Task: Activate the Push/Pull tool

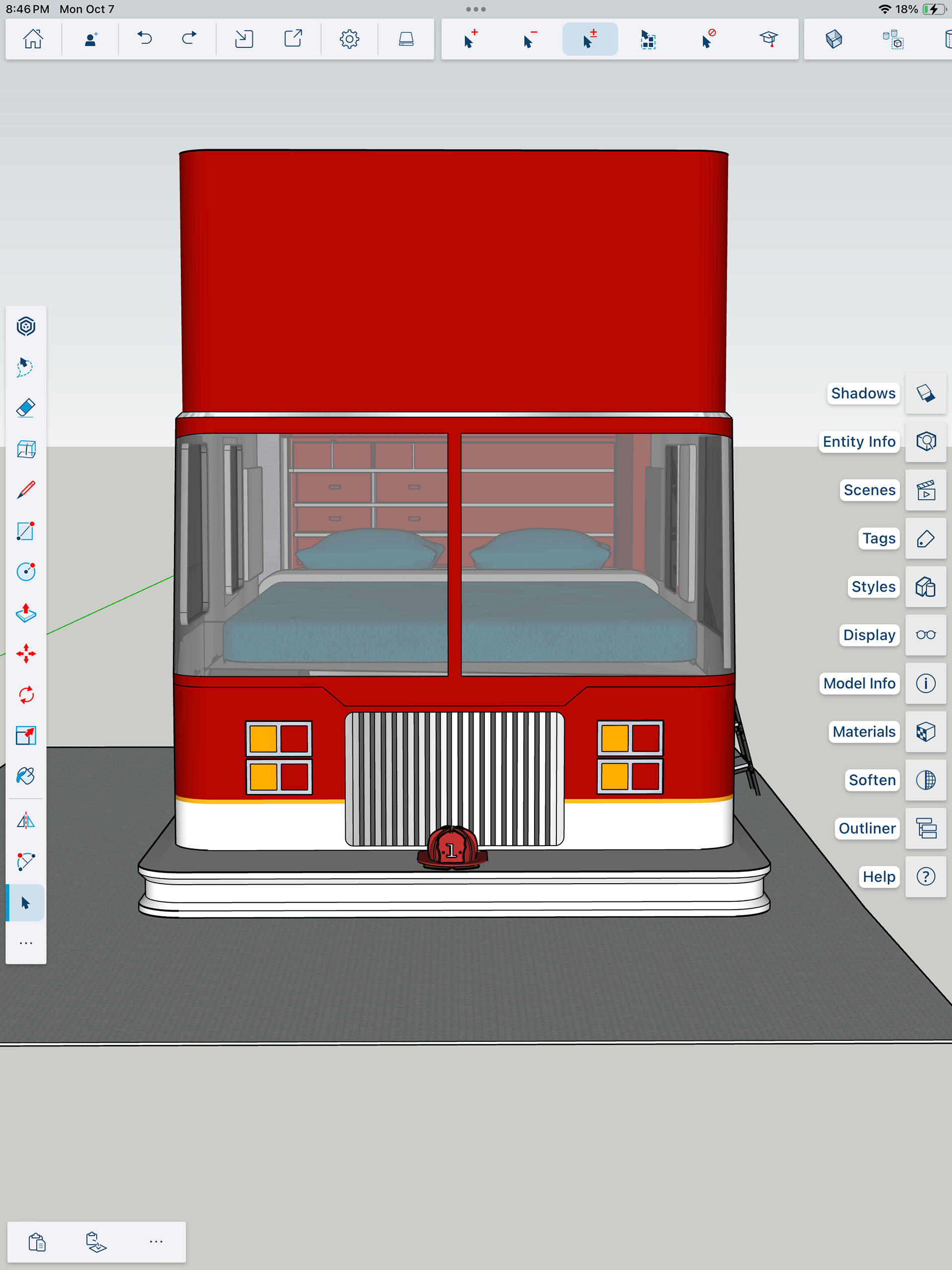Action: [26, 613]
